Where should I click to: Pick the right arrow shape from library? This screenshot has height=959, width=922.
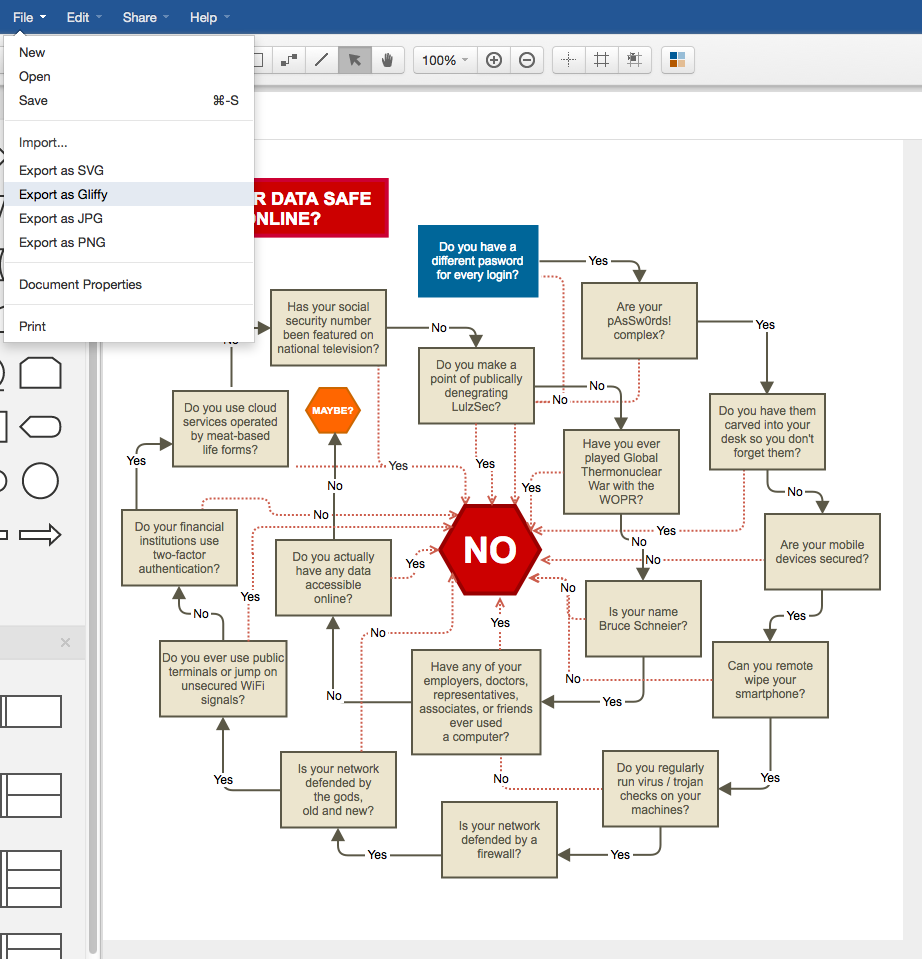(40, 535)
